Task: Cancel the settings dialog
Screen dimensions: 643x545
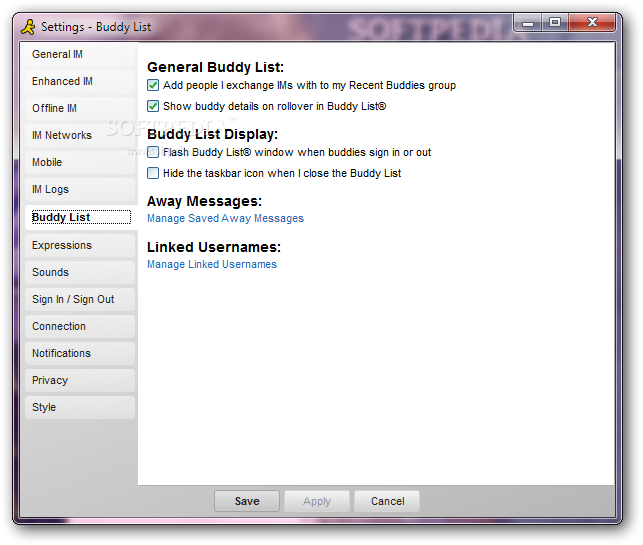Action: coord(387,501)
